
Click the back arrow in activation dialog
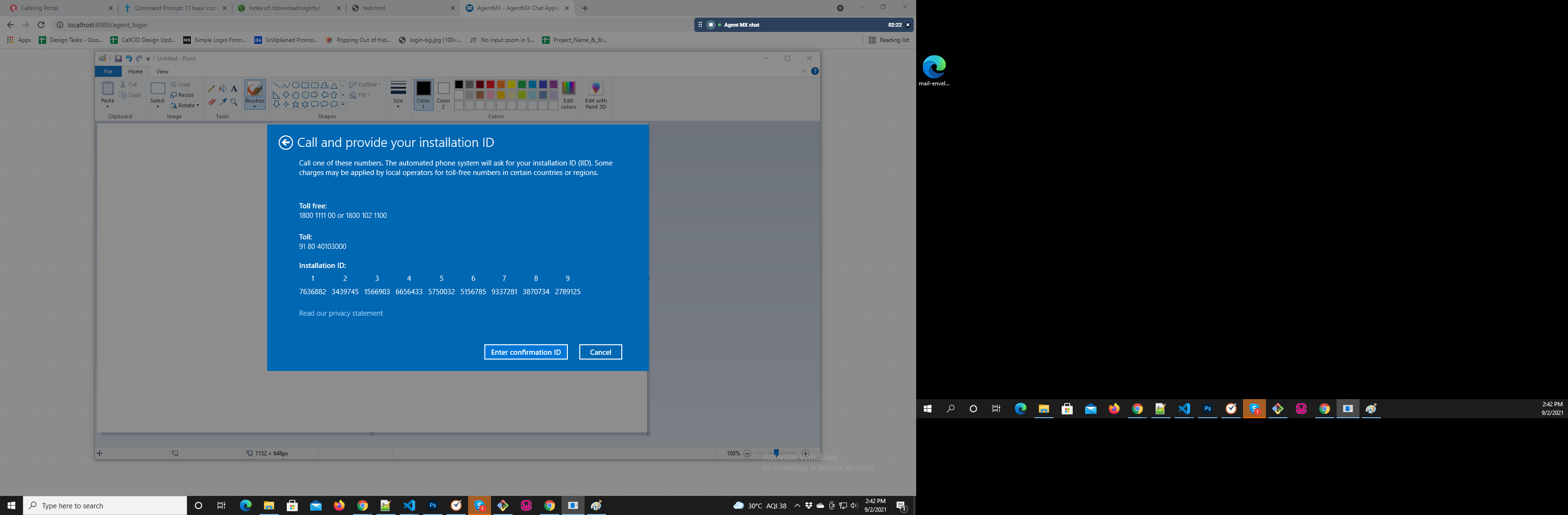285,142
